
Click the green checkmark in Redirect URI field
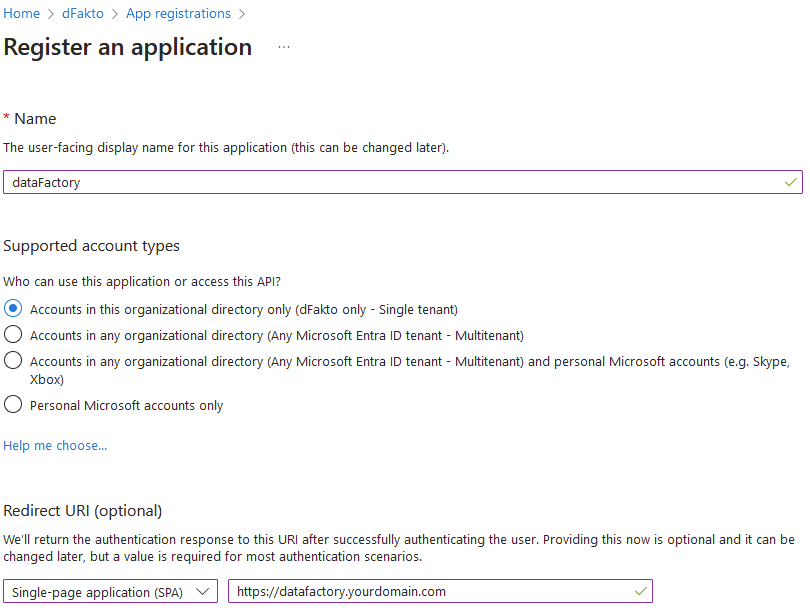(x=641, y=591)
